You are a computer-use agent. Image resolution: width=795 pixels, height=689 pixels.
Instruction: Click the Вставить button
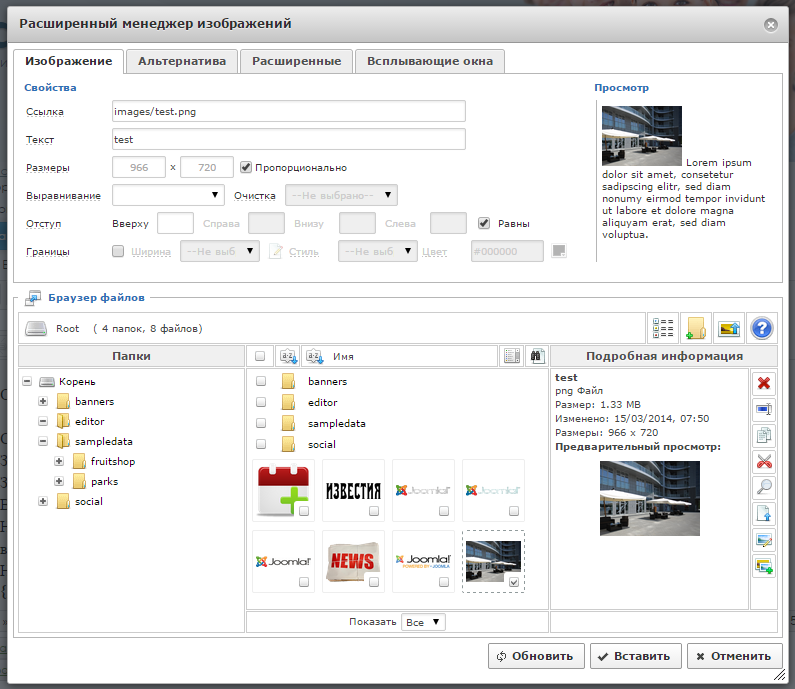634,656
